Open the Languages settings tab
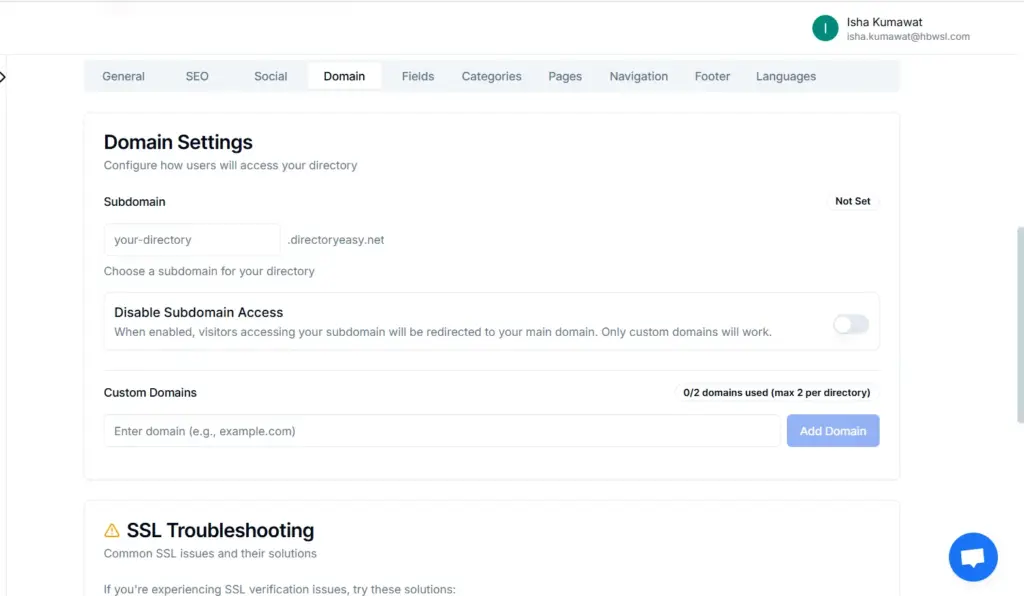The image size is (1024, 596). pyautogui.click(x=786, y=76)
